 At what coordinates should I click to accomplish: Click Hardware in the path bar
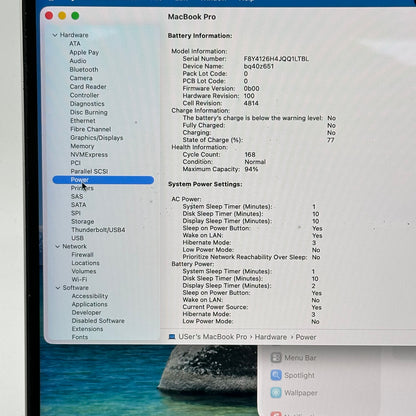coord(271,337)
